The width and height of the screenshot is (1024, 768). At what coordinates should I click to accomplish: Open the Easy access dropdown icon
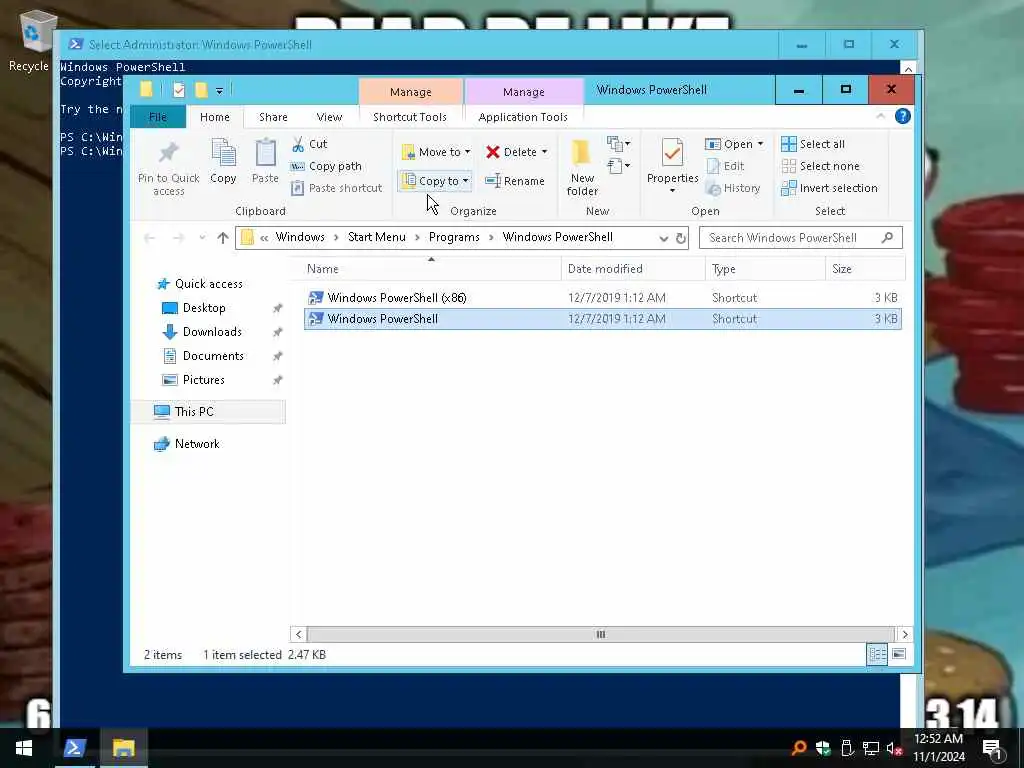click(x=618, y=166)
